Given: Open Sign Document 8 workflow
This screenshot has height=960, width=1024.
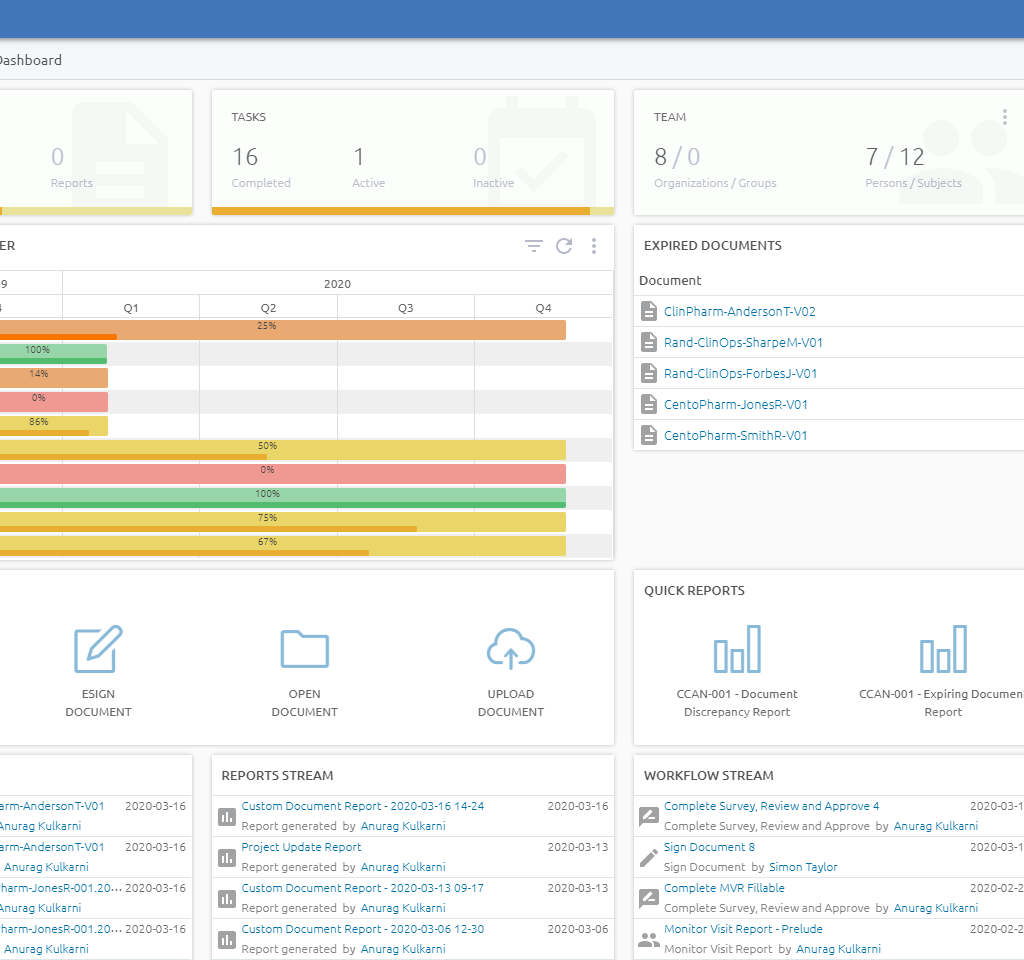Looking at the screenshot, I should 709,847.
